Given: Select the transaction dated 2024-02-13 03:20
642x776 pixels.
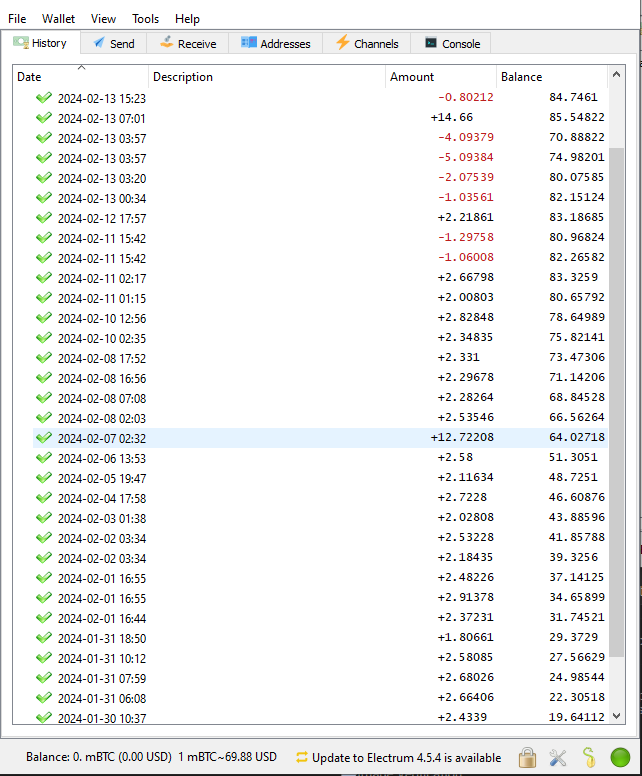Looking at the screenshot, I should click(320, 178).
